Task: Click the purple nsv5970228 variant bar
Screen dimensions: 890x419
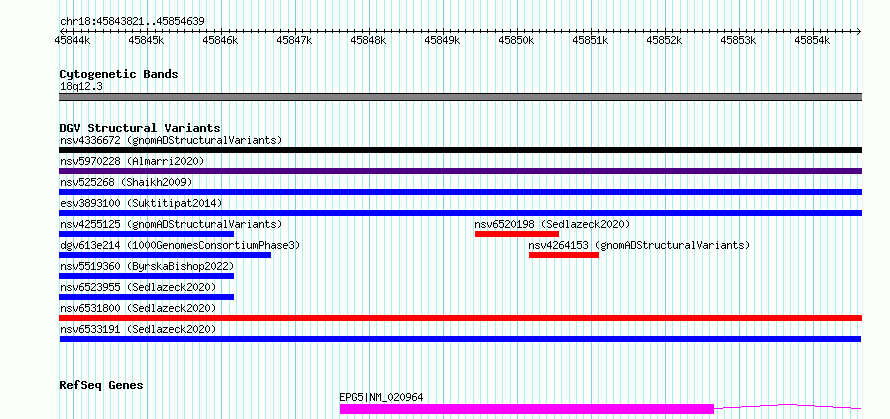Action: [x=460, y=171]
